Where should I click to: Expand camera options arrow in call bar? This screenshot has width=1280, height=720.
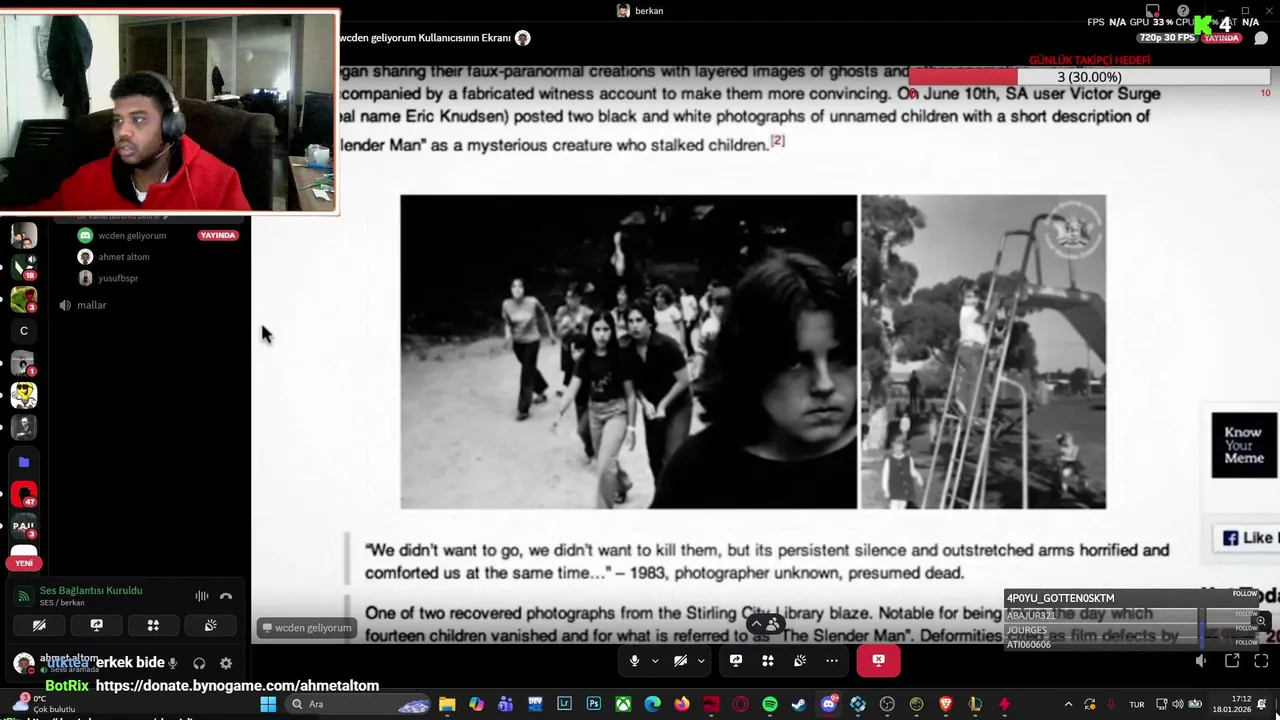701,661
